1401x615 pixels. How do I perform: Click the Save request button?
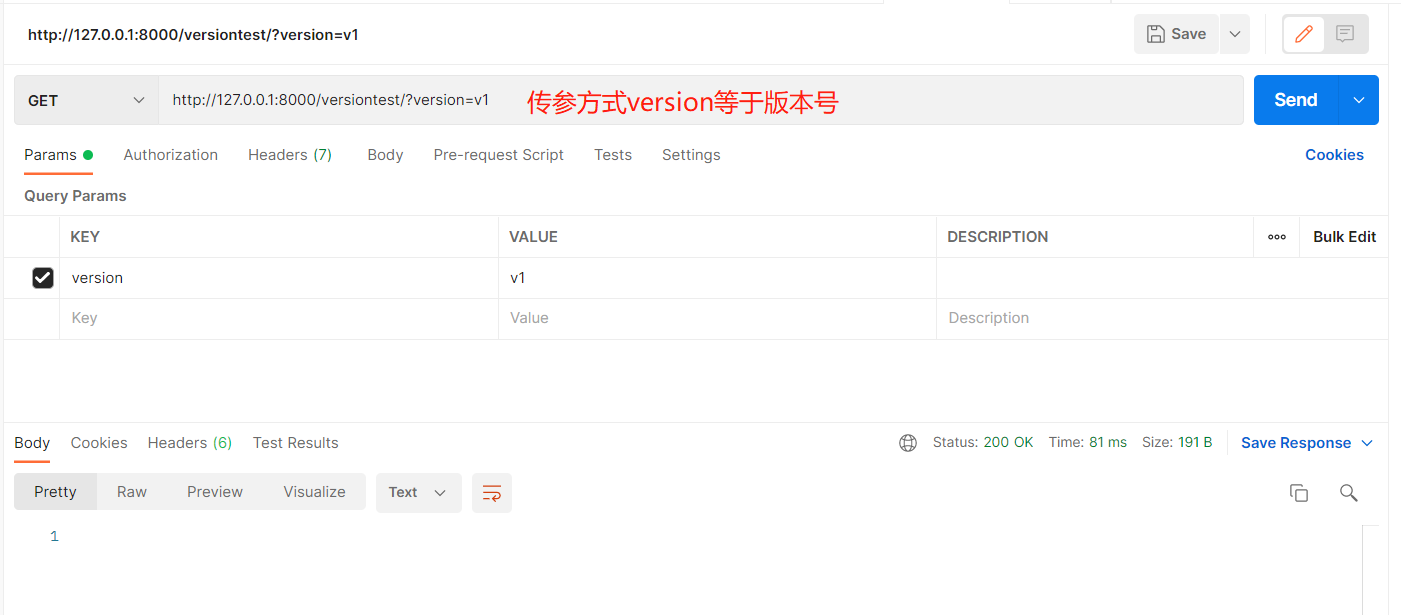[1176, 34]
